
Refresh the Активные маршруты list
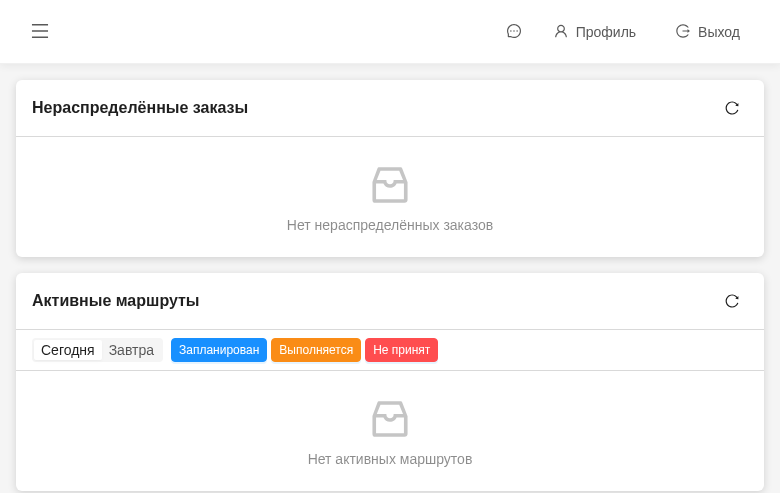pos(732,301)
